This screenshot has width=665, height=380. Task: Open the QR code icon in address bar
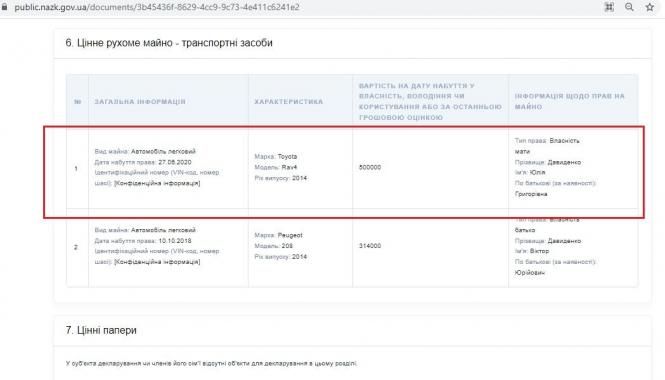point(609,7)
